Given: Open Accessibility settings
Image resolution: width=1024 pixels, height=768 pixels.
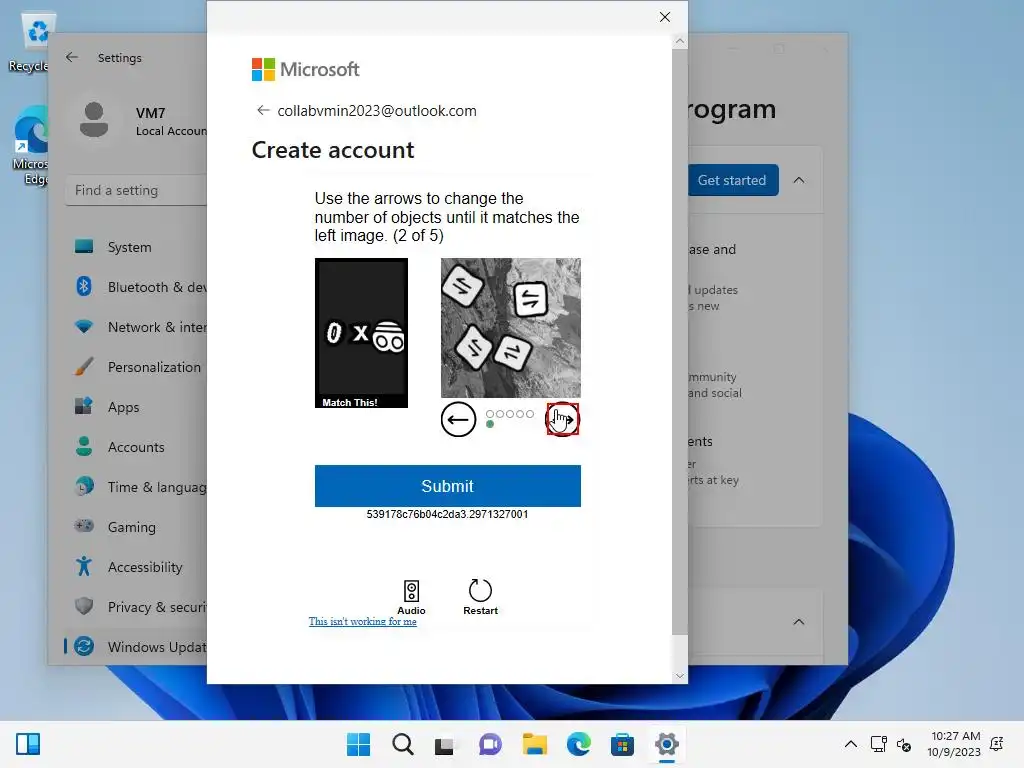Looking at the screenshot, I should [x=136, y=567].
